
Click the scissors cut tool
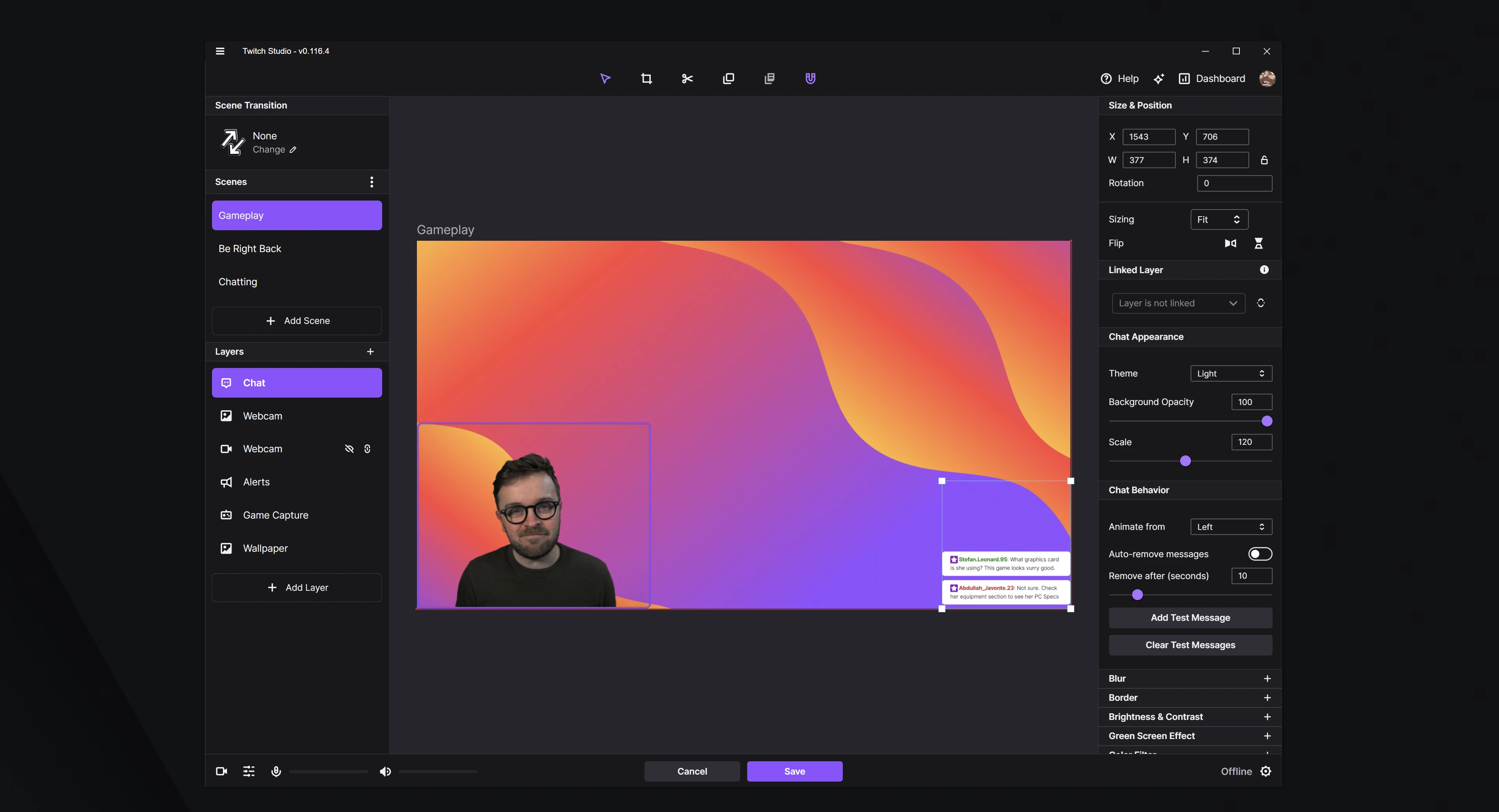pos(687,78)
